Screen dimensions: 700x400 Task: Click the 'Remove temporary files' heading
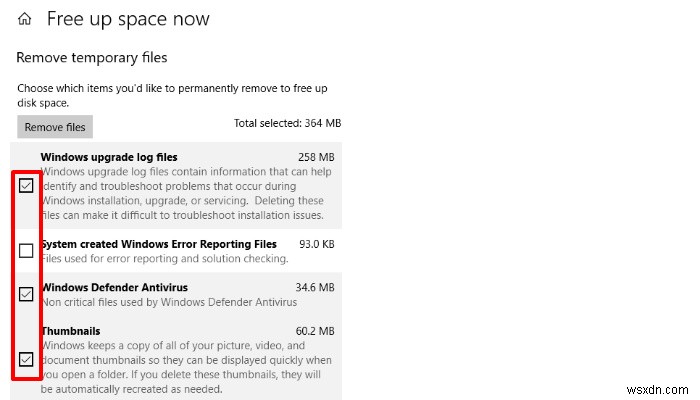pyautogui.click(x=92, y=58)
